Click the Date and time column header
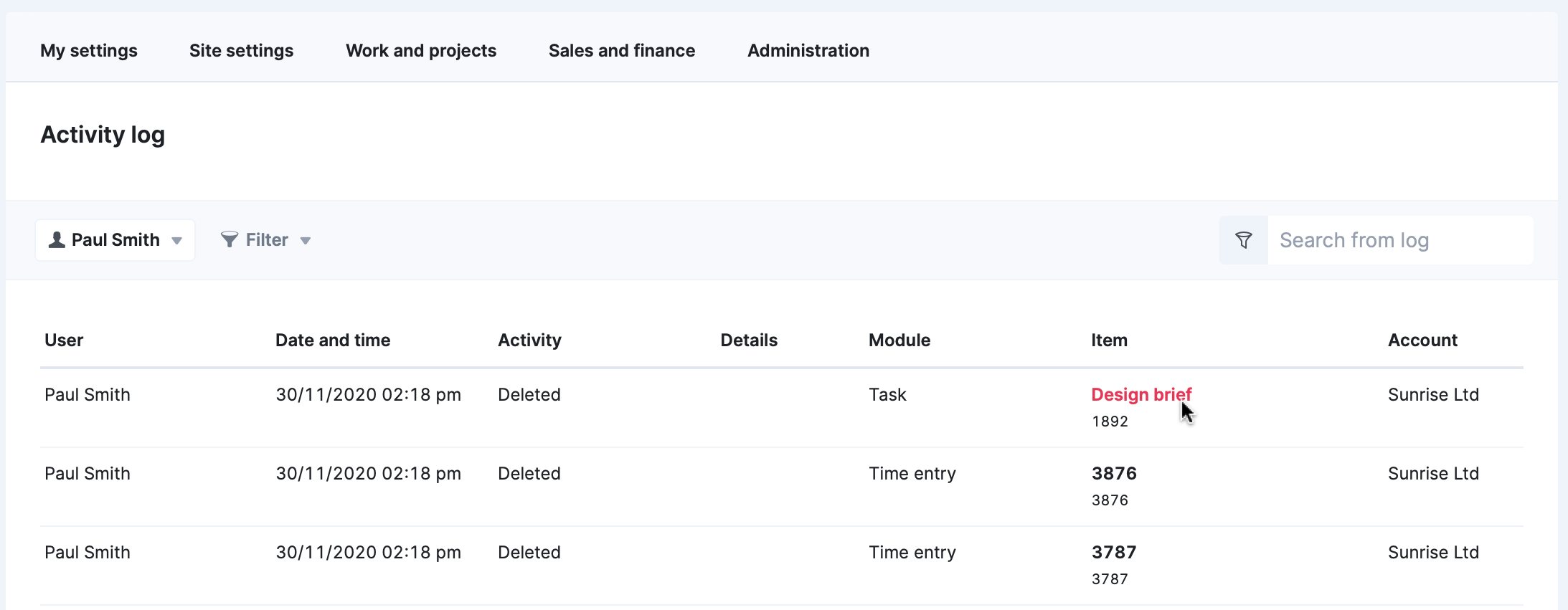 [x=333, y=340]
